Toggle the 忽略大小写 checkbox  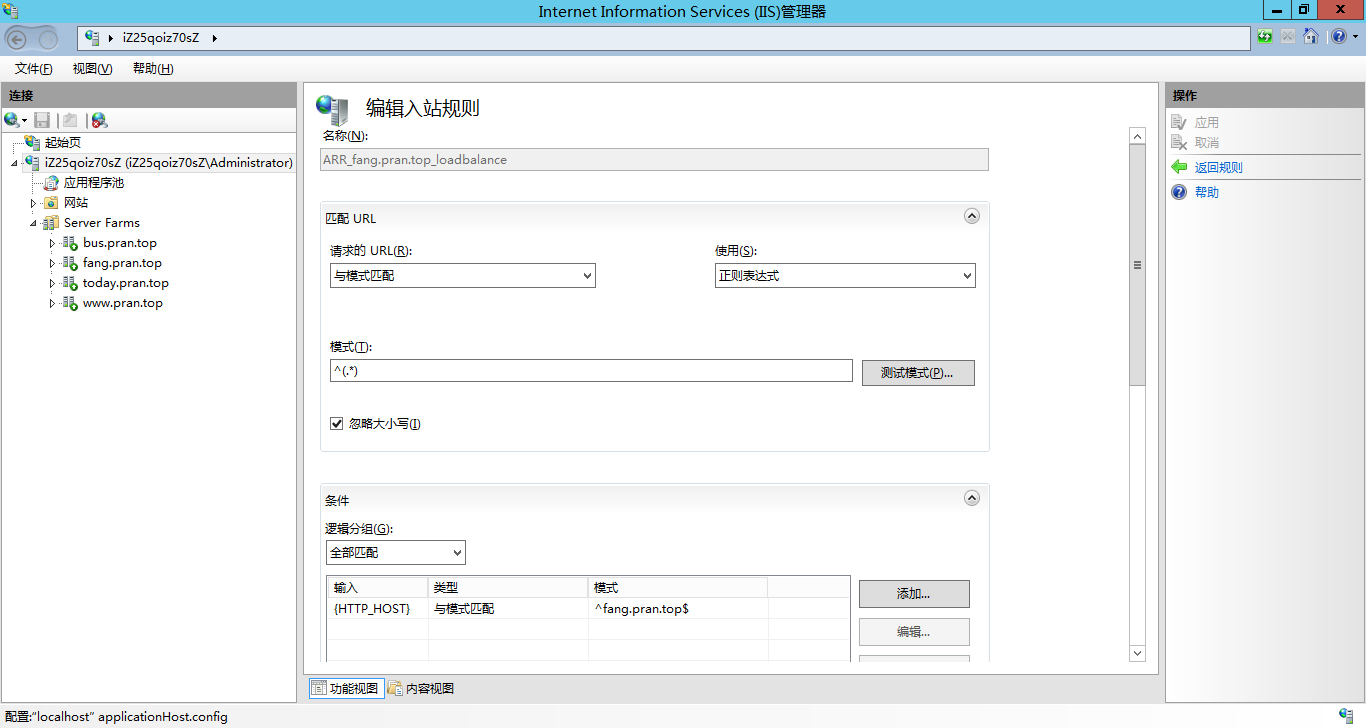(x=337, y=424)
